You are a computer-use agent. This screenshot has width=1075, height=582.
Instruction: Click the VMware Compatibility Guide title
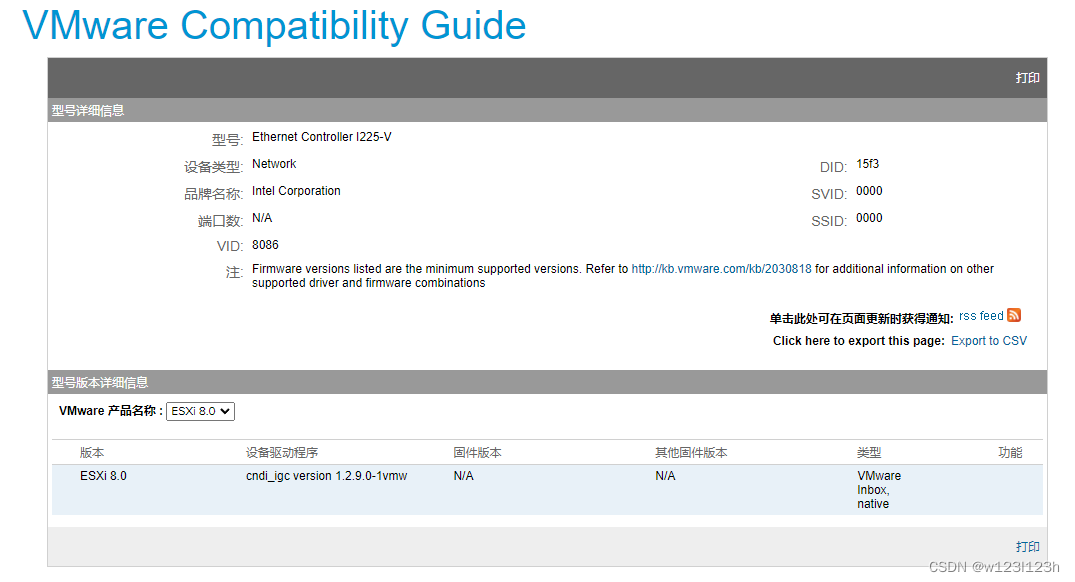tap(274, 25)
